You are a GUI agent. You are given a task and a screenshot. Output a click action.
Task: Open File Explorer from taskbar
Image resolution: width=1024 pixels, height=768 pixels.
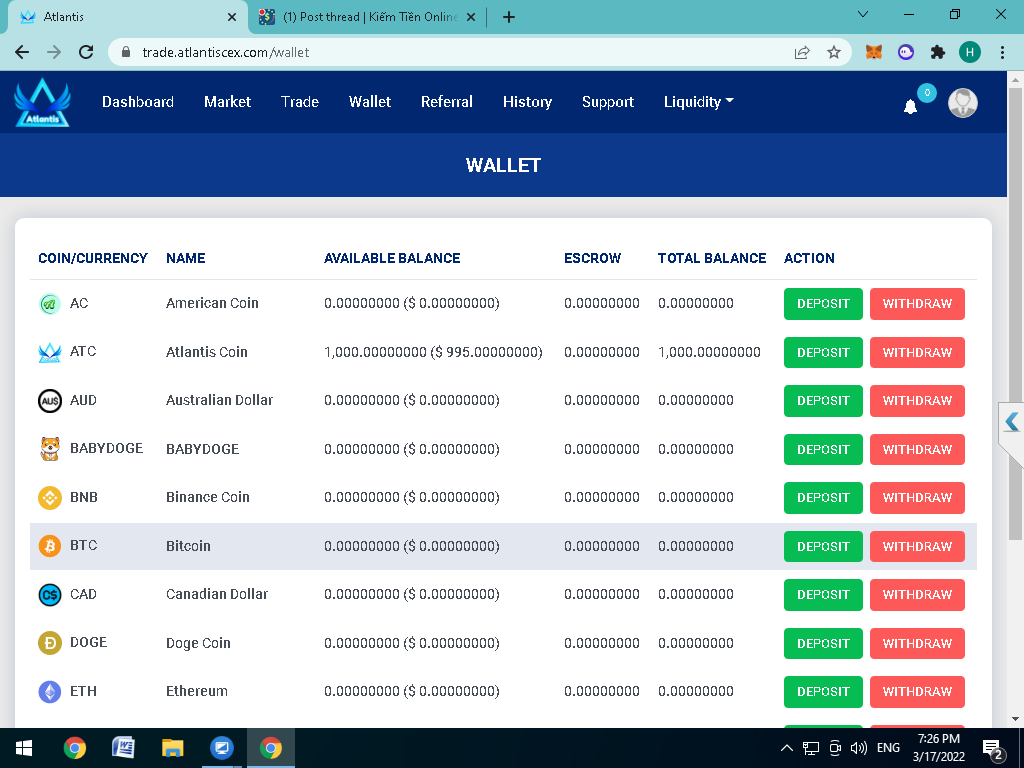172,748
